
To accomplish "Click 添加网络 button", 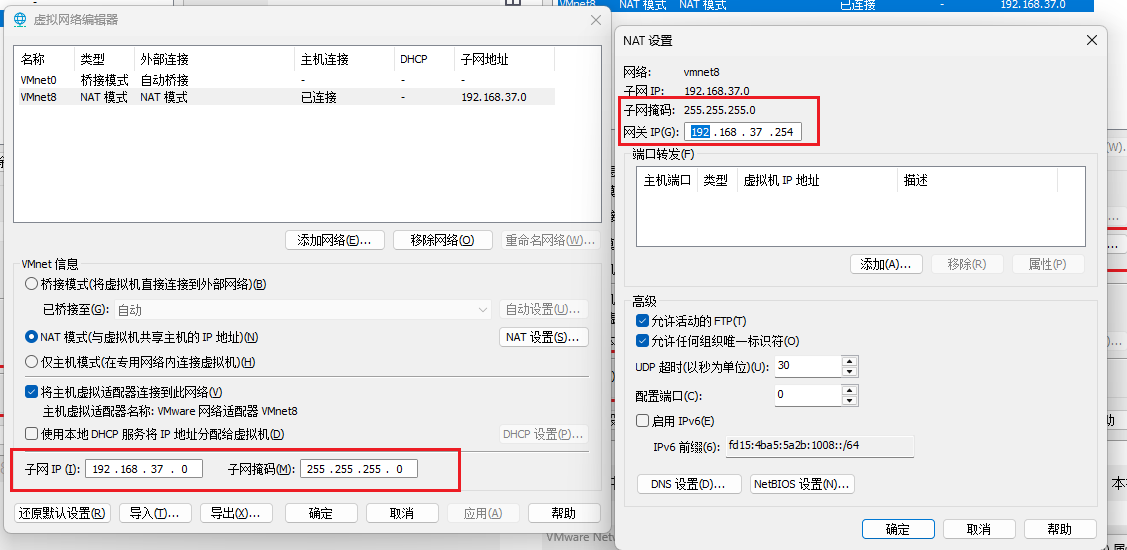I will coord(335,240).
